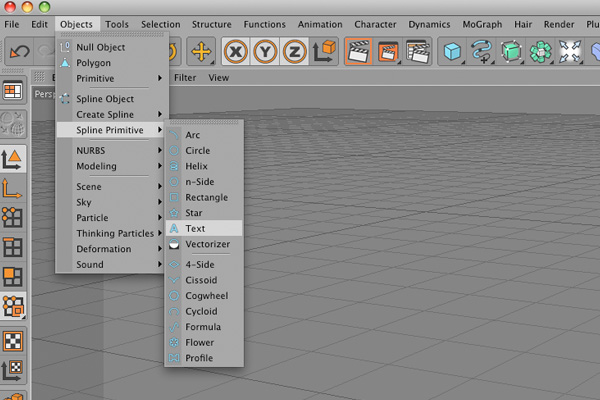The height and width of the screenshot is (400, 600).
Task: Expand the NURBS submenu
Action: pyautogui.click(x=112, y=150)
